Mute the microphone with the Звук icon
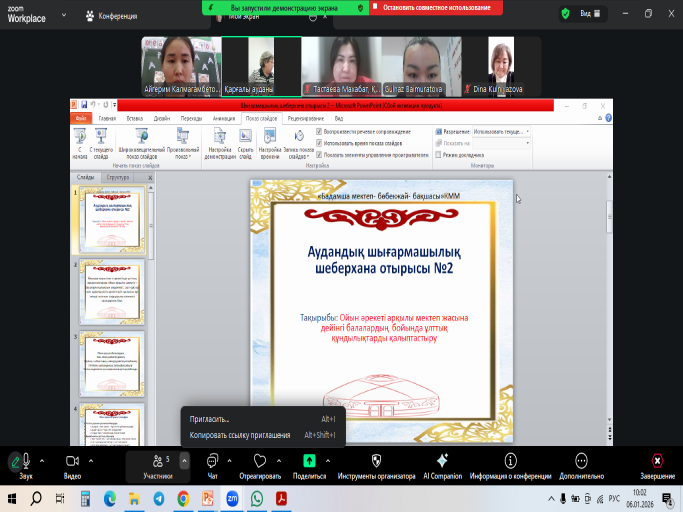 [17, 461]
